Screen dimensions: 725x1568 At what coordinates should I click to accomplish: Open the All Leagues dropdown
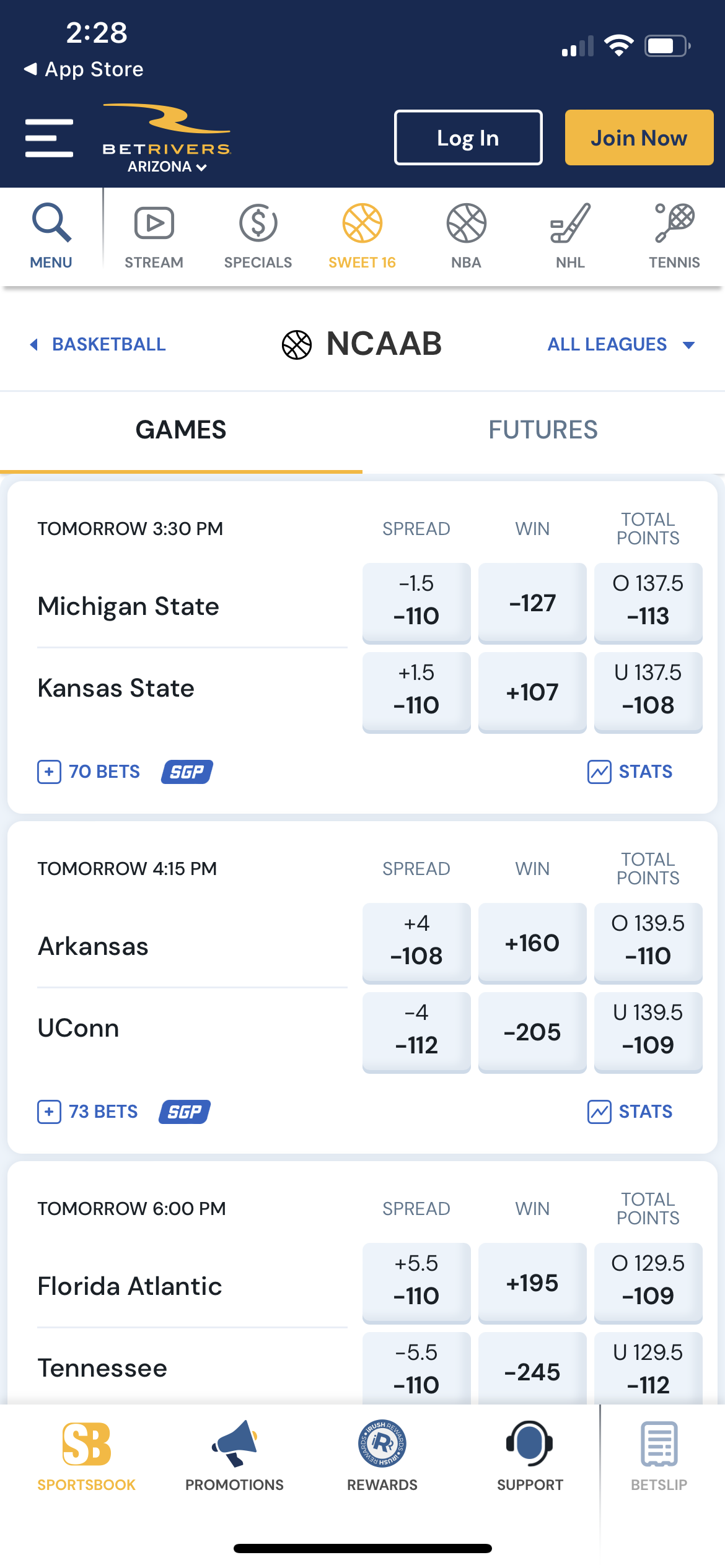pyautogui.click(x=621, y=344)
